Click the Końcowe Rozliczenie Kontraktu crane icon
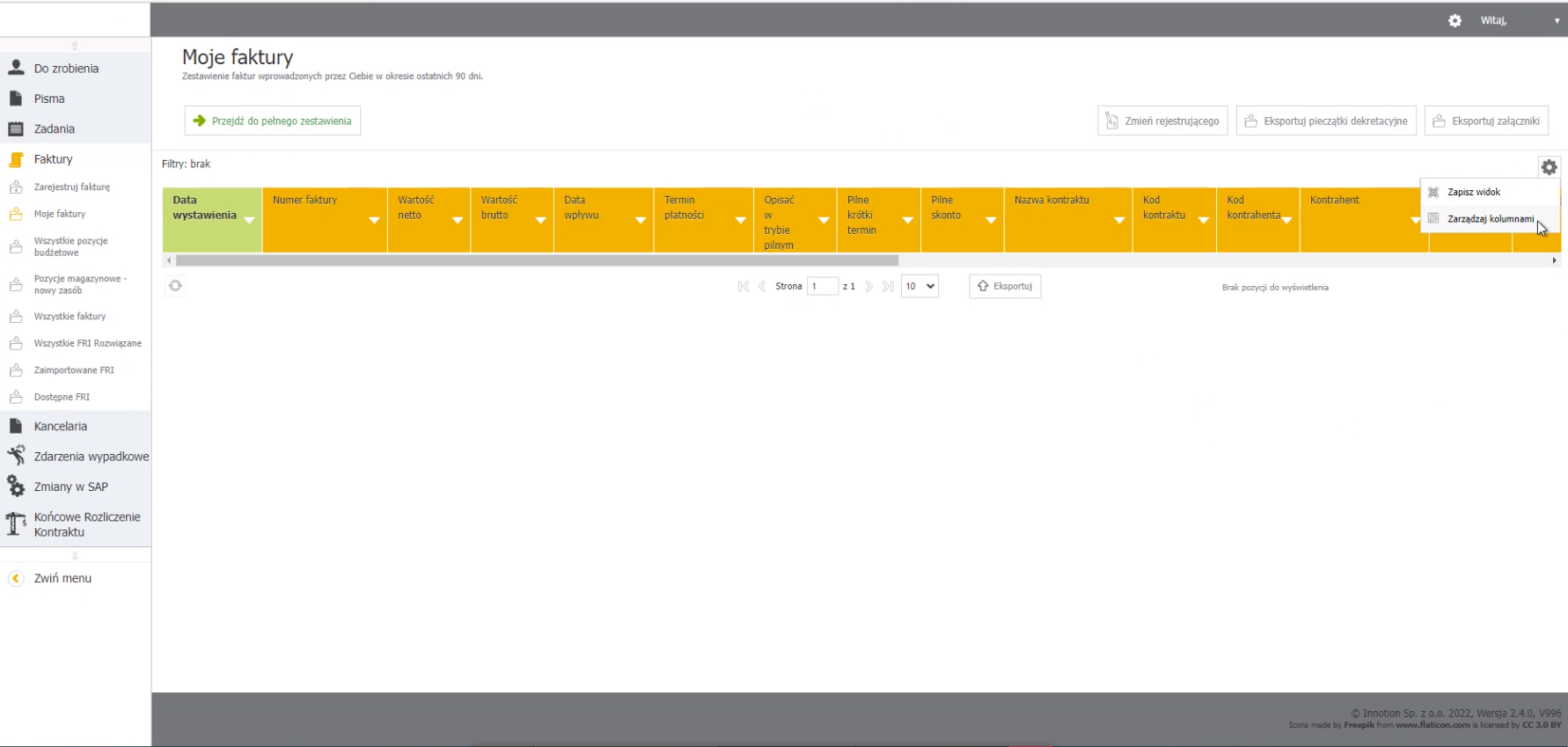Image resolution: width=1568 pixels, height=747 pixels. [x=16, y=524]
